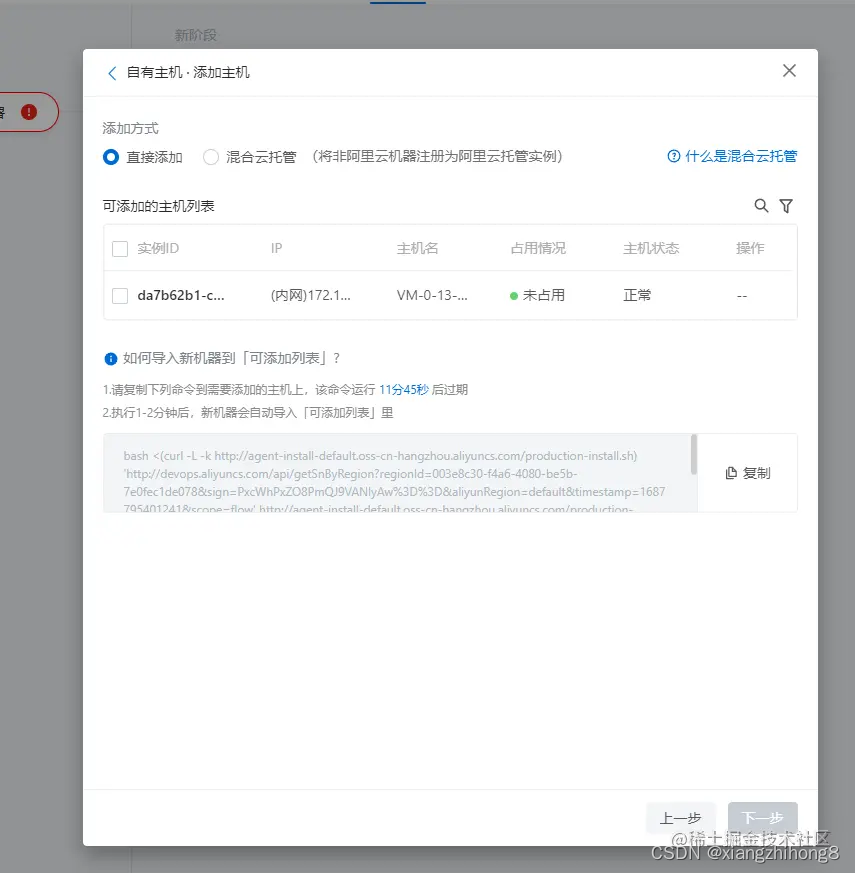Image resolution: width=855 pixels, height=873 pixels.
Task: Click the IP column header
Action: pos(277,248)
